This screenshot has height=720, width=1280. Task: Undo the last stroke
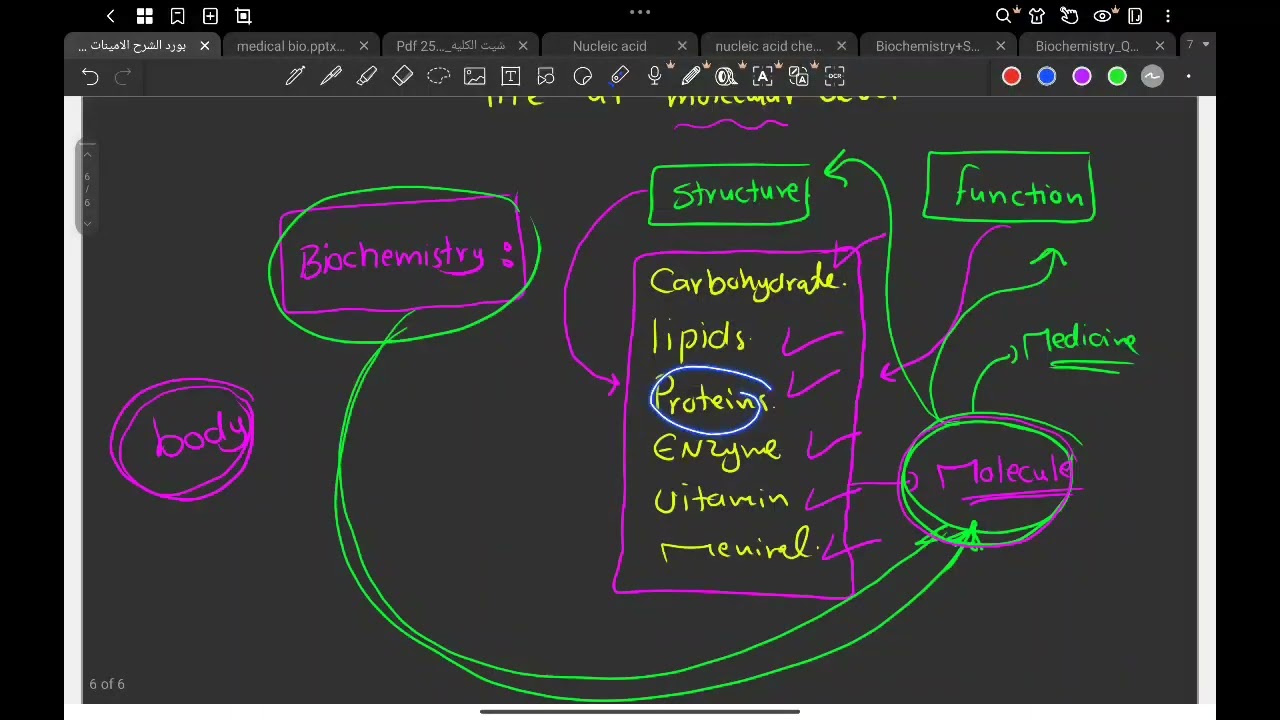(90, 76)
